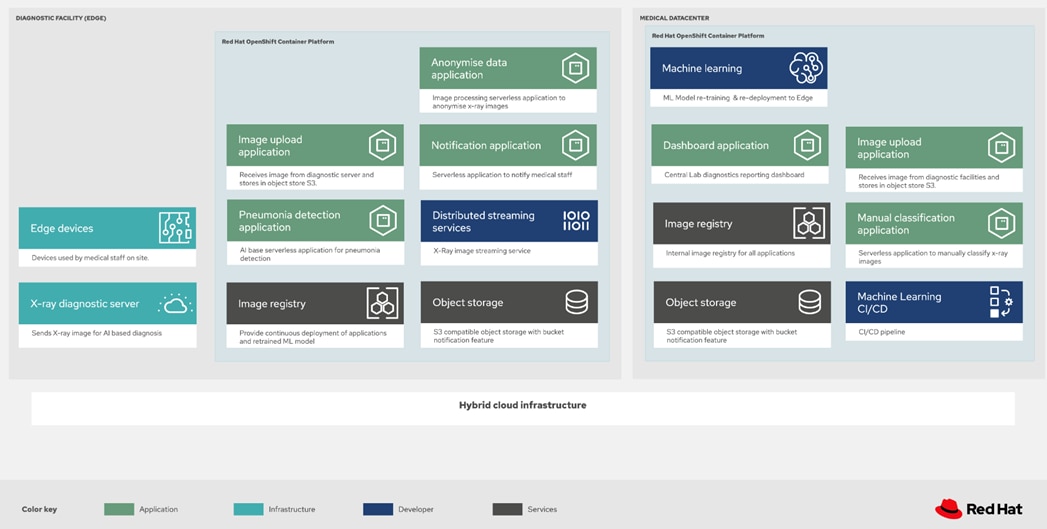Viewport: 1047px width, 529px height.
Task: Click the Manual classification application hexagon icon
Action: (1002, 223)
